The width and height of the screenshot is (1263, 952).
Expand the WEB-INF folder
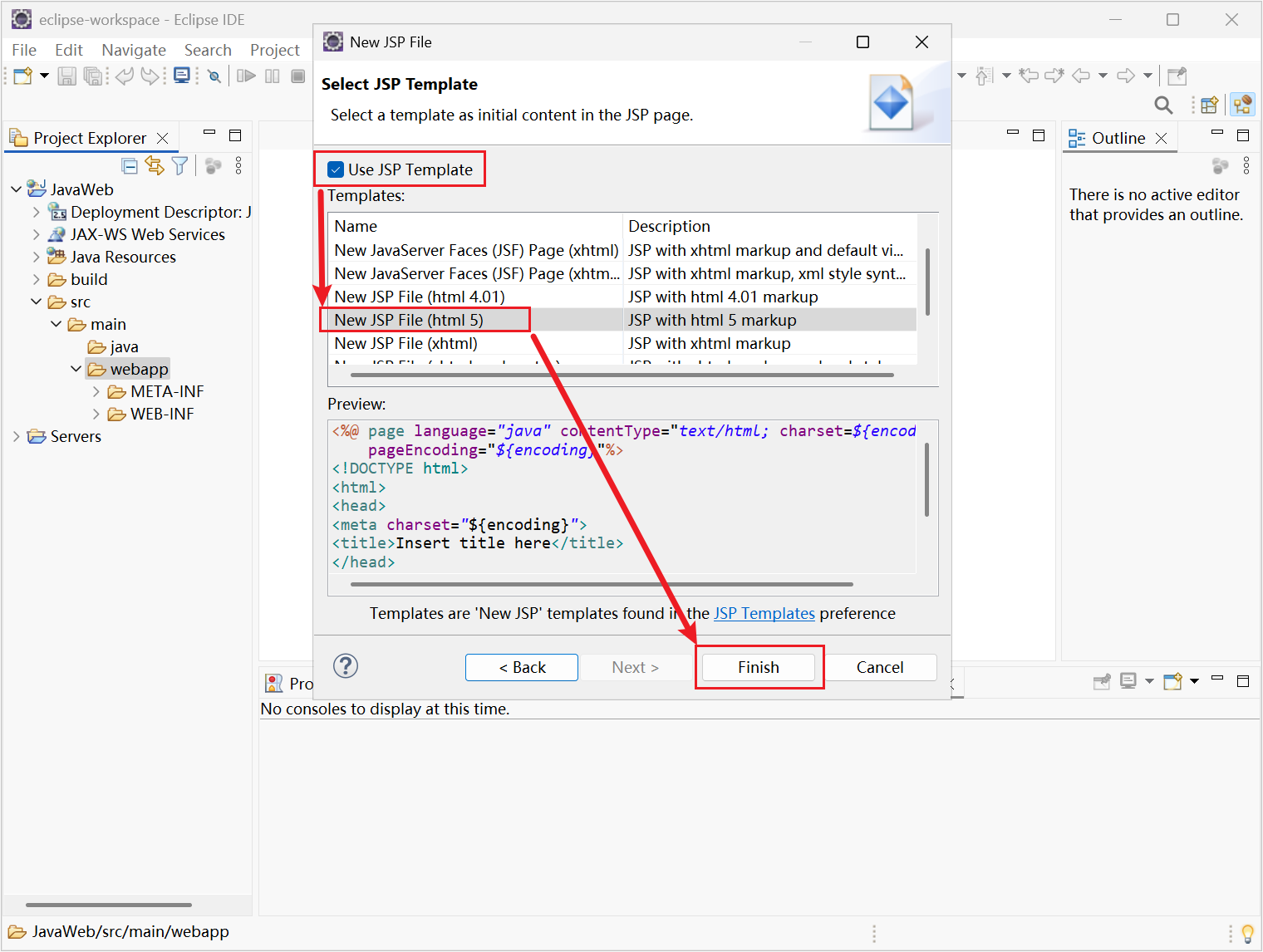pos(96,414)
